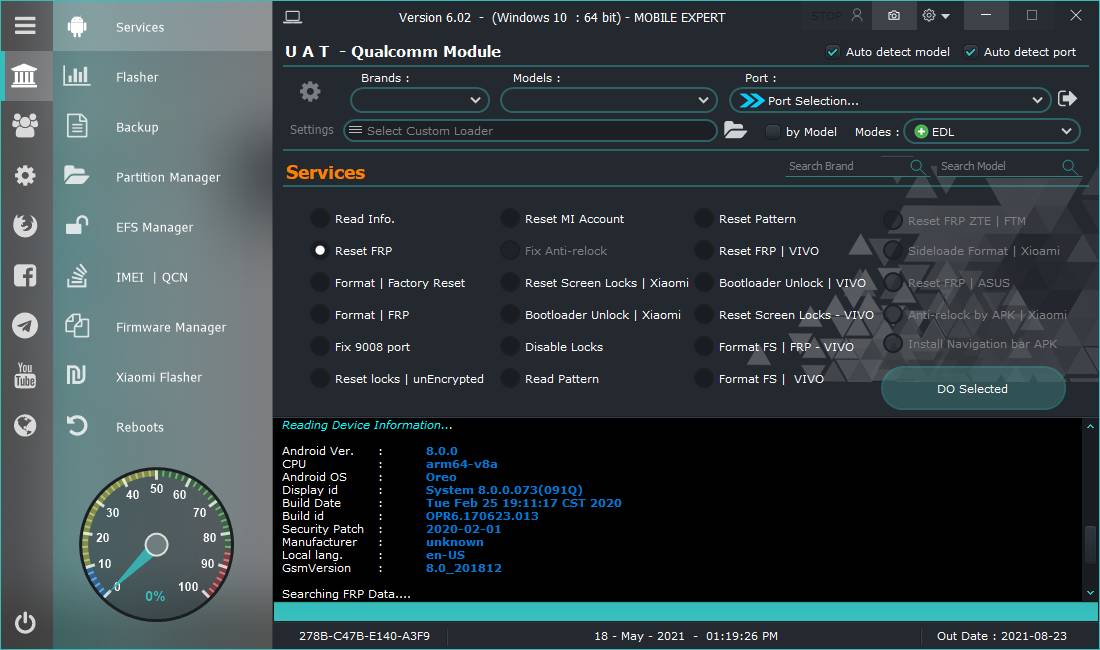
Task: Click the EFS Manager padlock icon
Action: pos(76,225)
